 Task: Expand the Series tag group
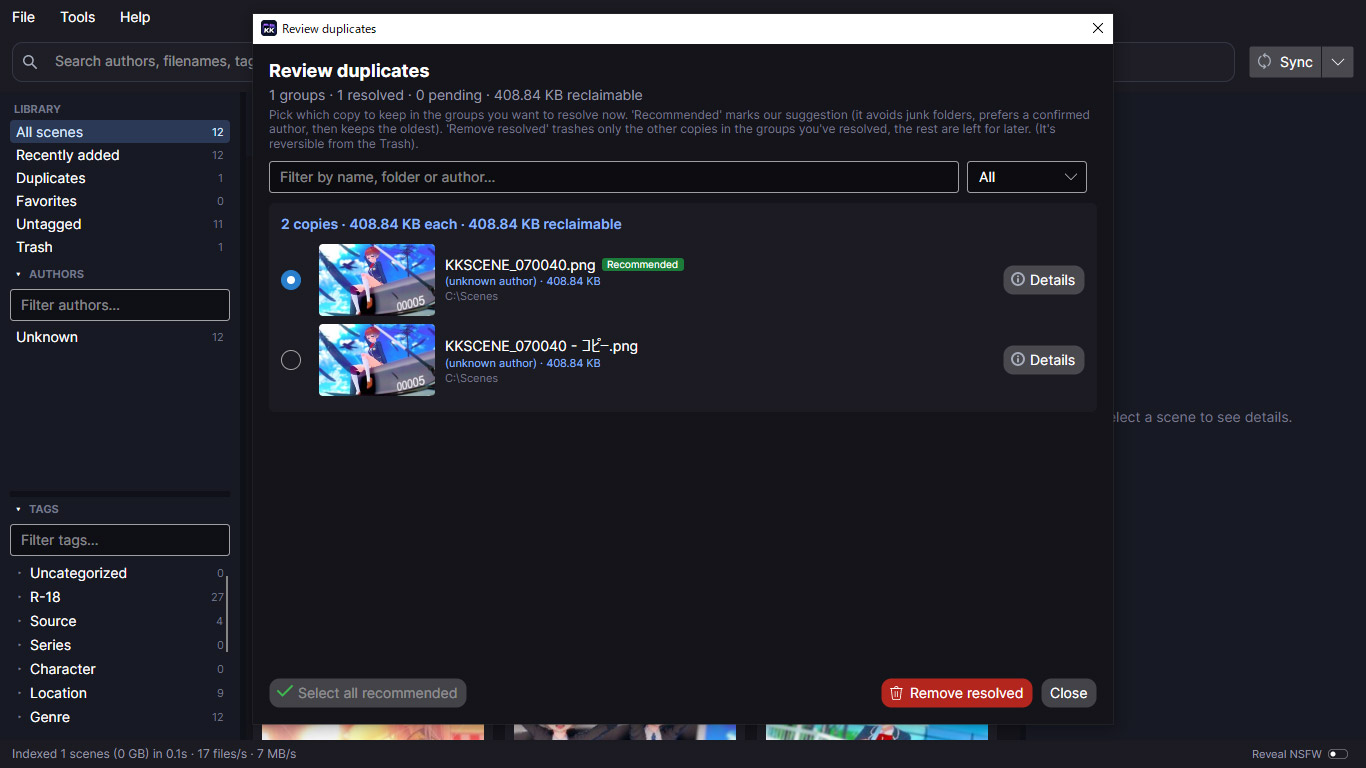19,645
